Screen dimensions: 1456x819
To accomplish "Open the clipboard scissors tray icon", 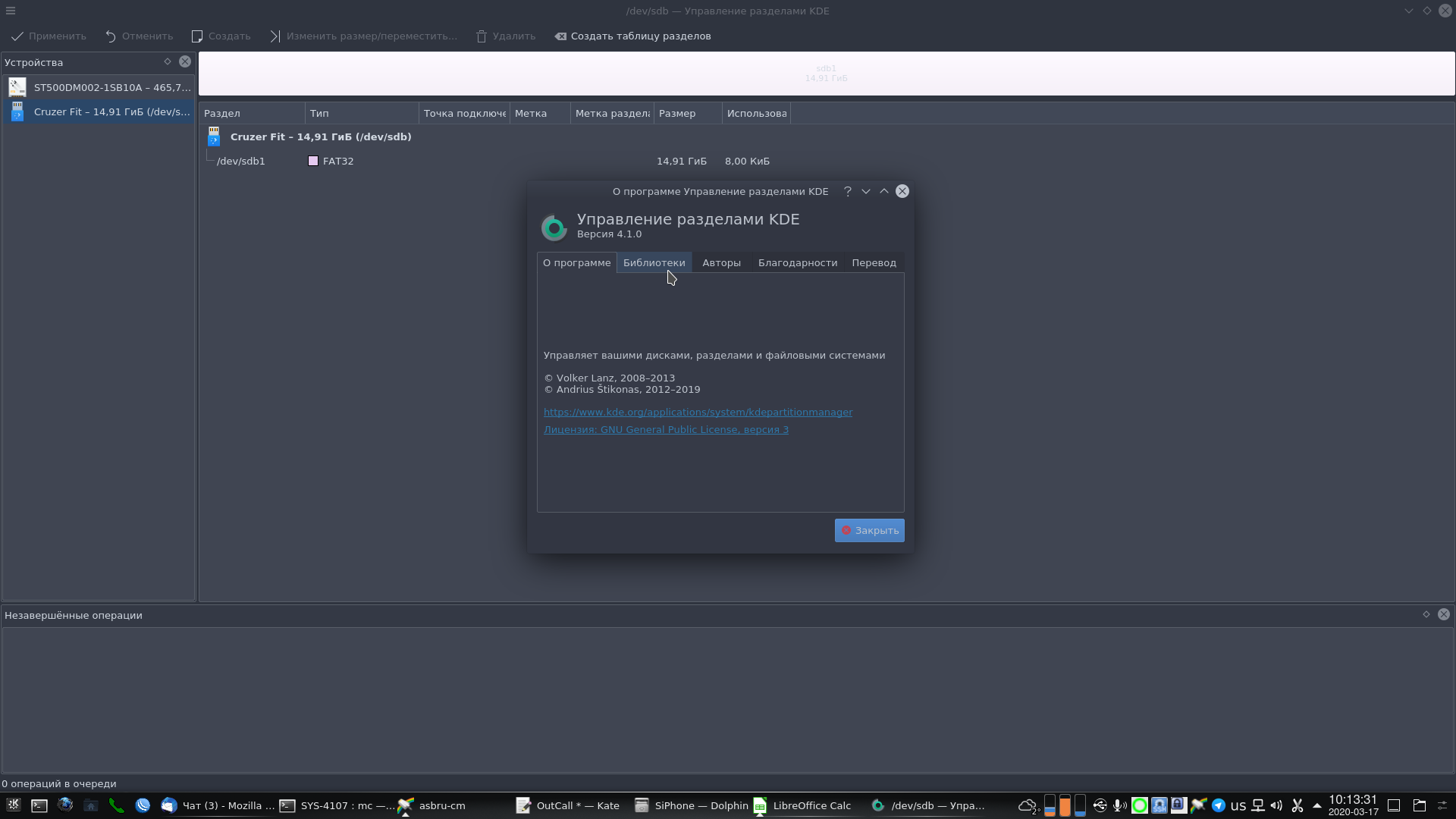I will (x=1297, y=805).
